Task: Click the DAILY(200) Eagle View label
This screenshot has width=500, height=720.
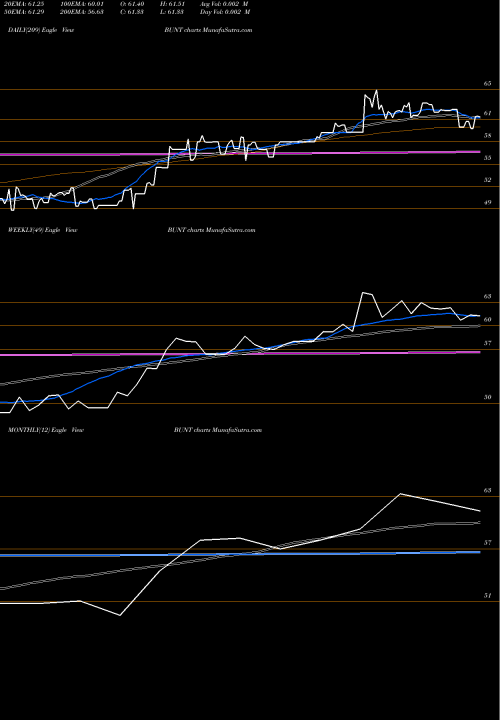Action: point(41,30)
